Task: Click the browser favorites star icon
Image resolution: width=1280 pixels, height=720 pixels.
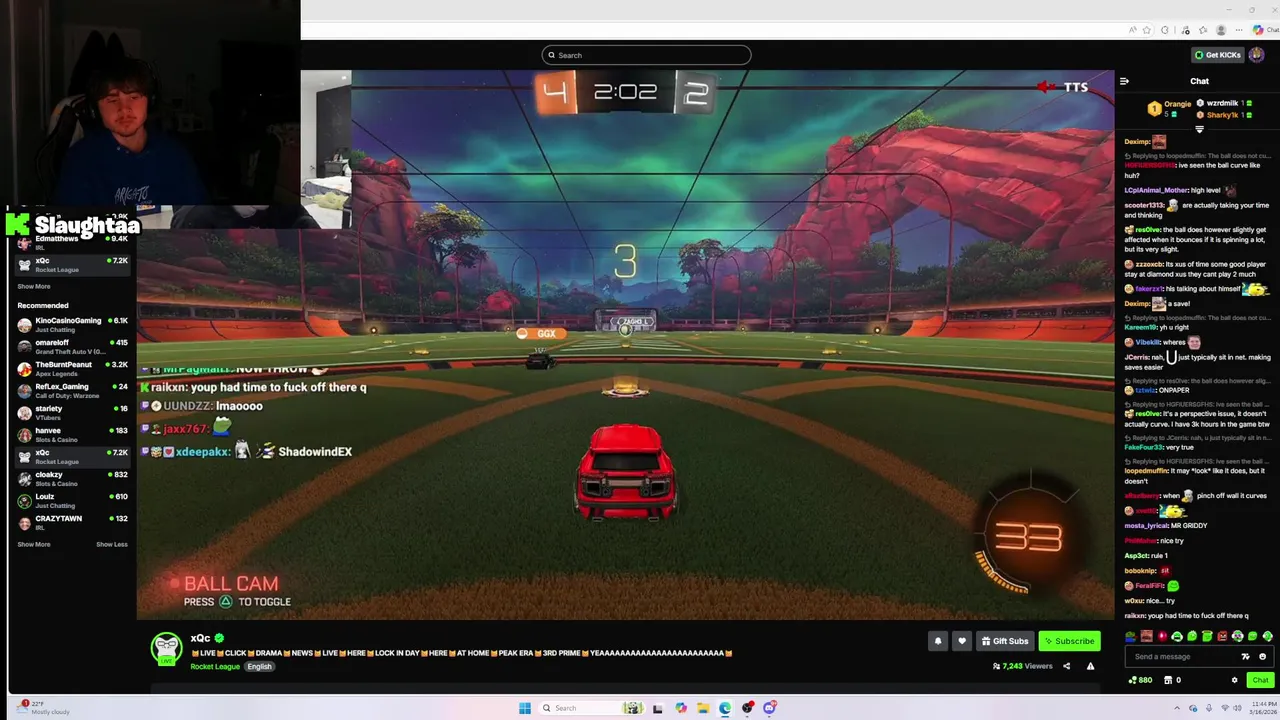Action: (x=1147, y=30)
